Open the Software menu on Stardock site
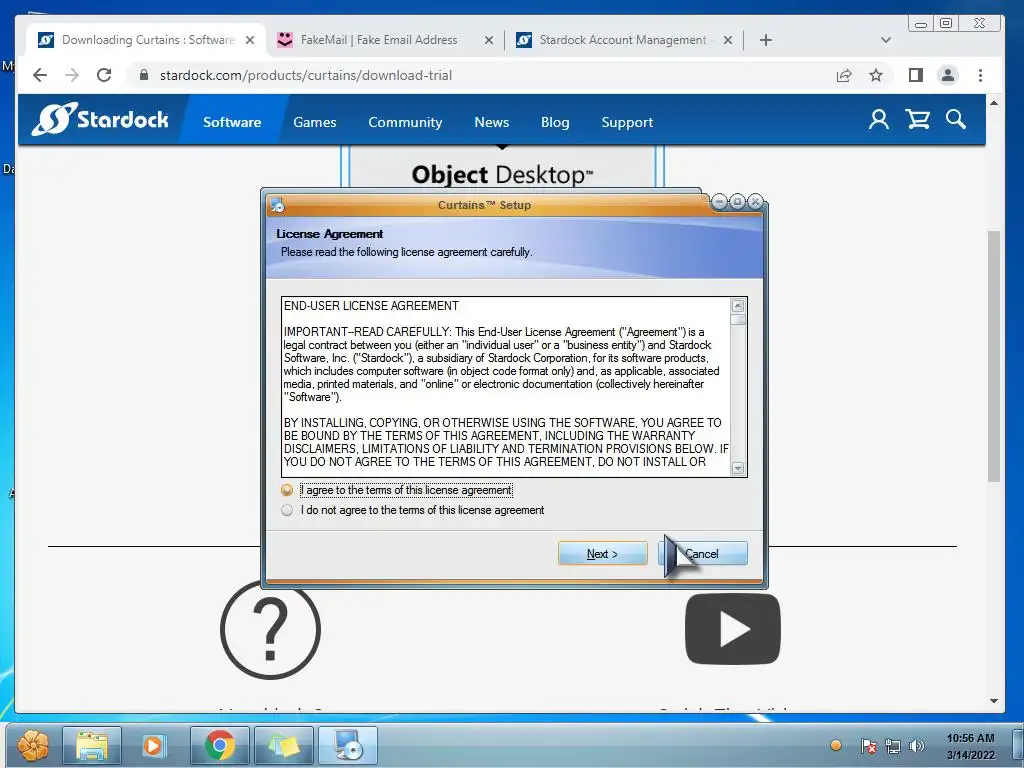 point(232,122)
